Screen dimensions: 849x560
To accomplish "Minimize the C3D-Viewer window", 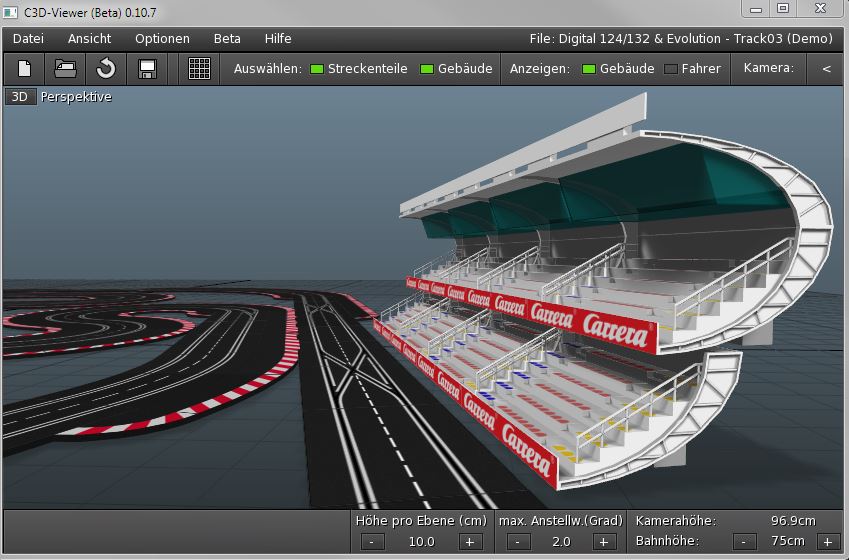I will [756, 8].
